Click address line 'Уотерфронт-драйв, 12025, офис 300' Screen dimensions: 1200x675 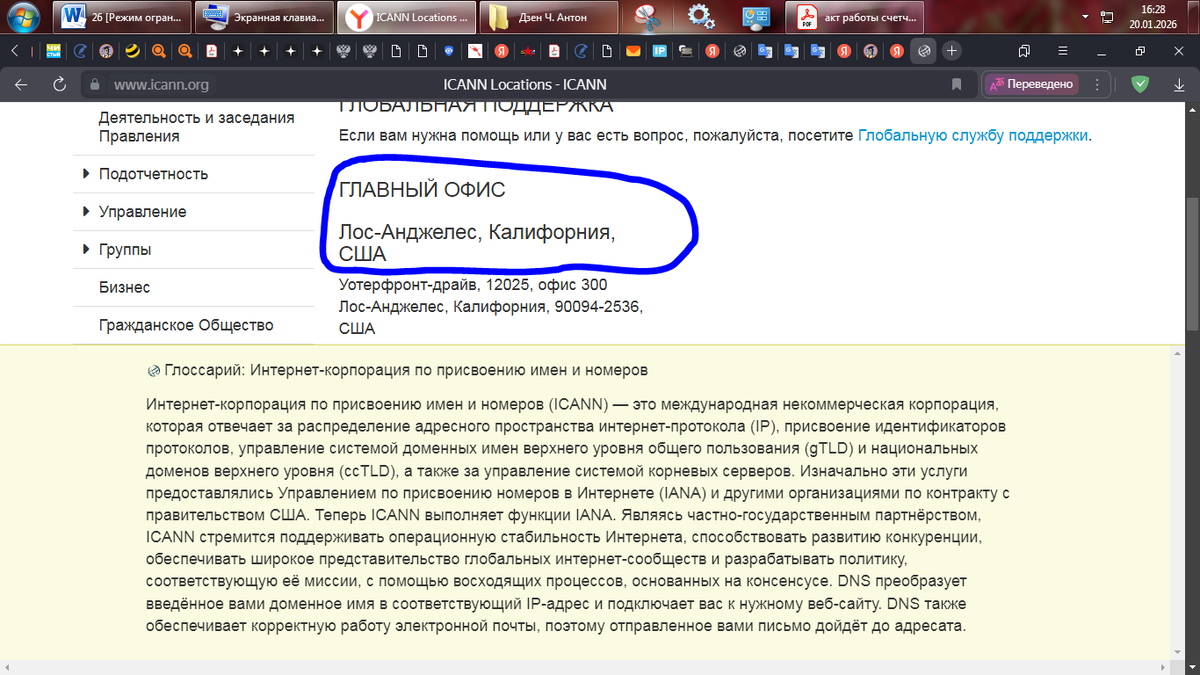[473, 285]
